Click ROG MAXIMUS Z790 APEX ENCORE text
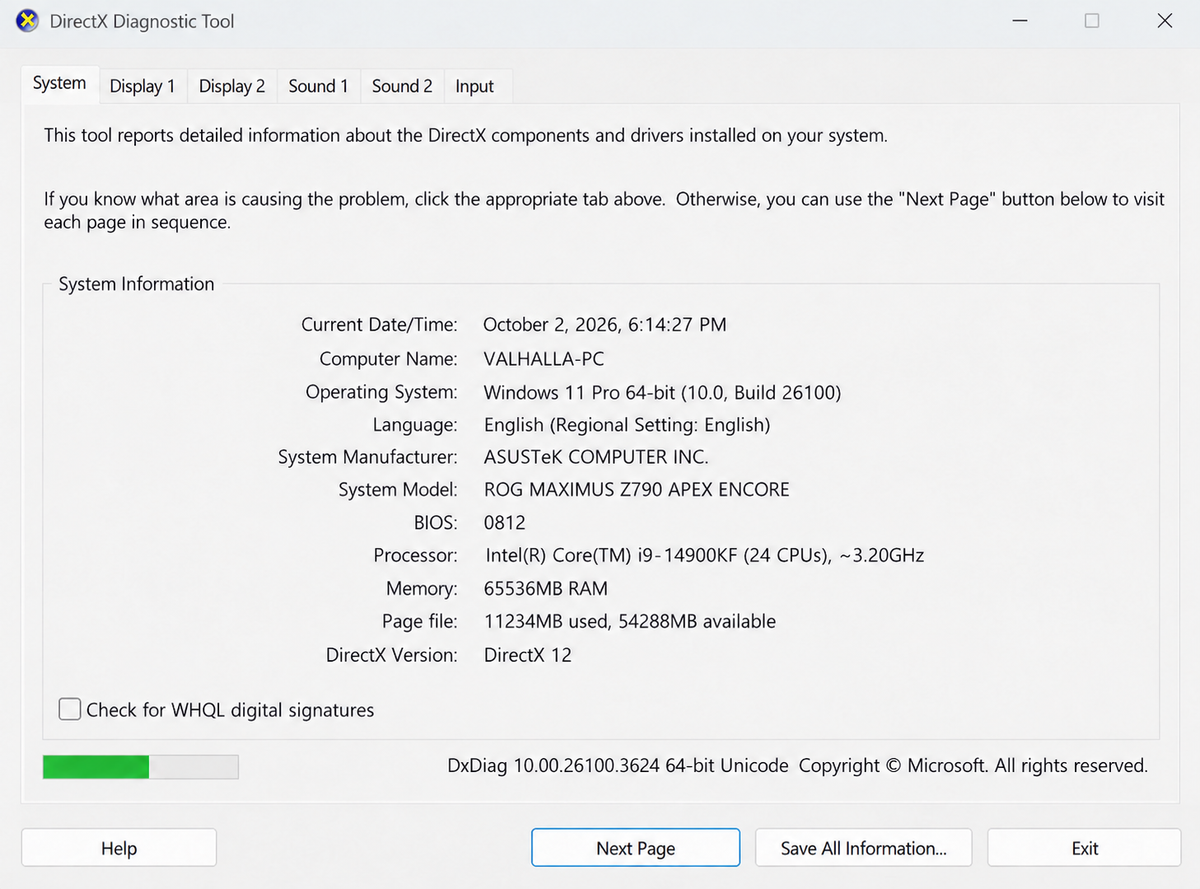 point(637,490)
